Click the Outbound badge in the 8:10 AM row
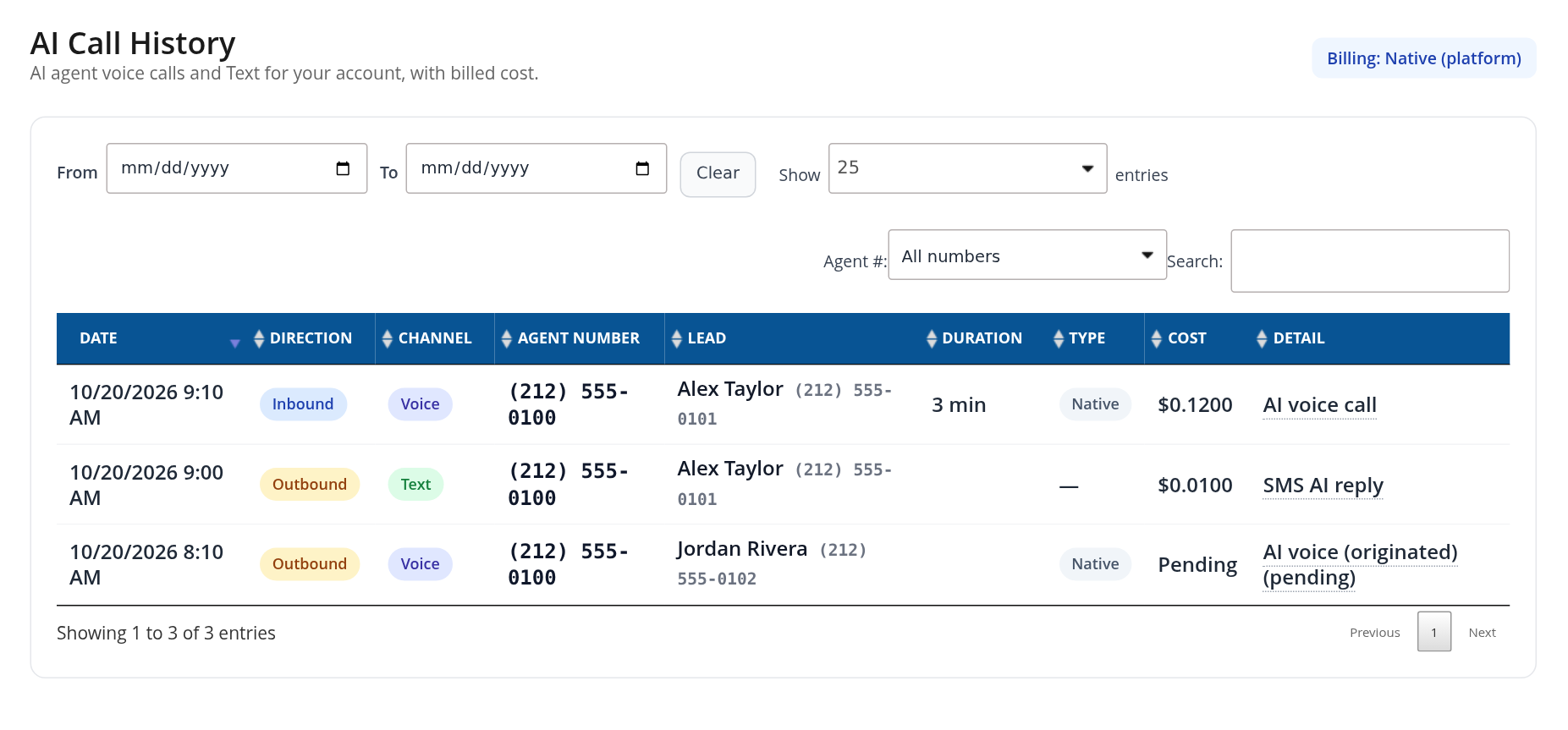Image resolution: width=1568 pixels, height=730 pixels. click(x=310, y=564)
